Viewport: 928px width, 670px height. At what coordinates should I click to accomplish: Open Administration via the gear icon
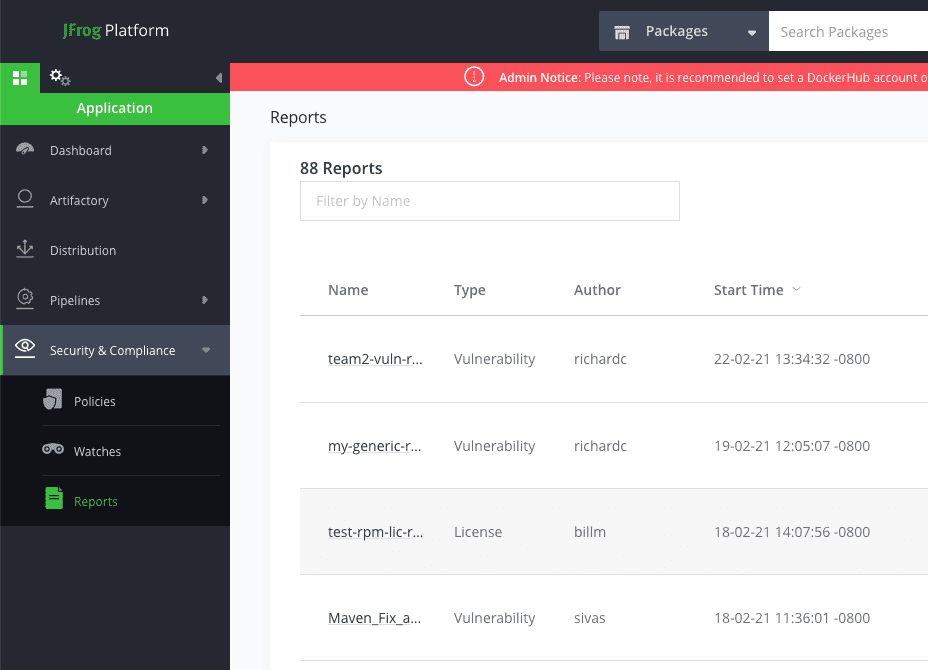(58, 77)
